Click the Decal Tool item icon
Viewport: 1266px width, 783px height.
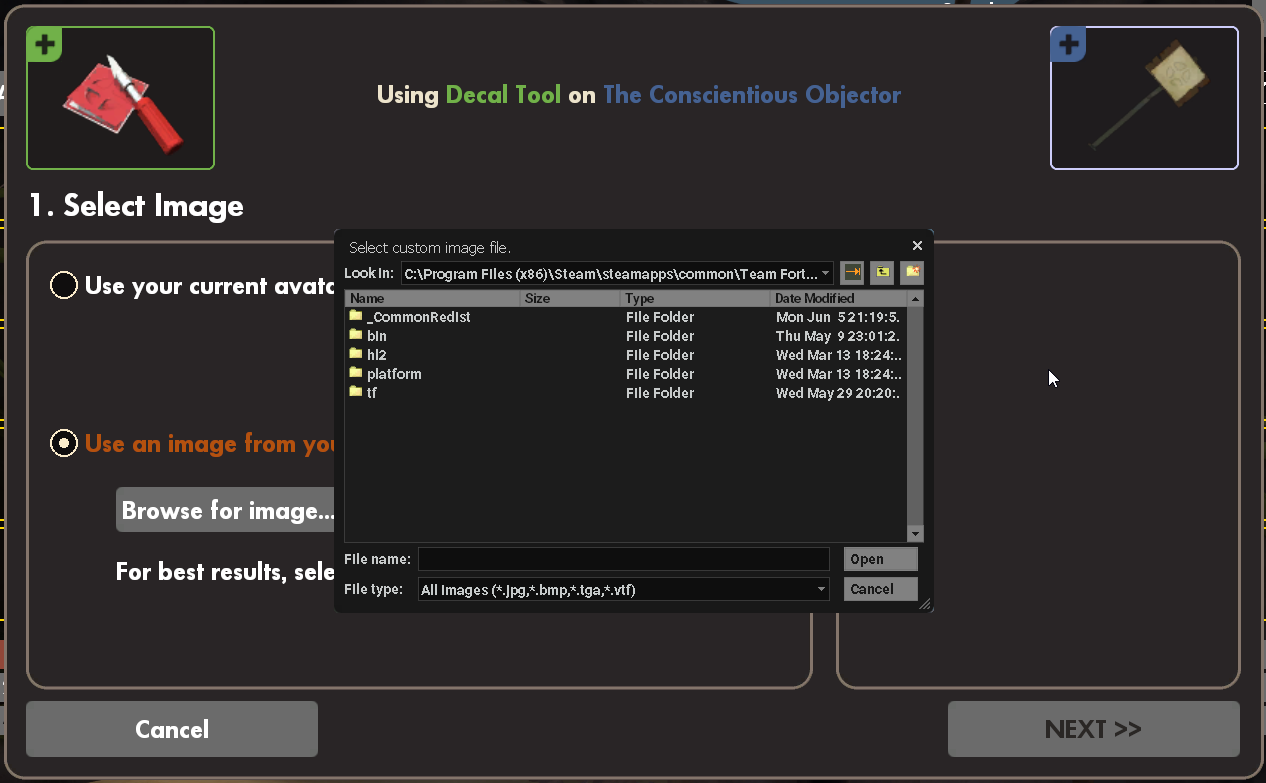pos(120,98)
